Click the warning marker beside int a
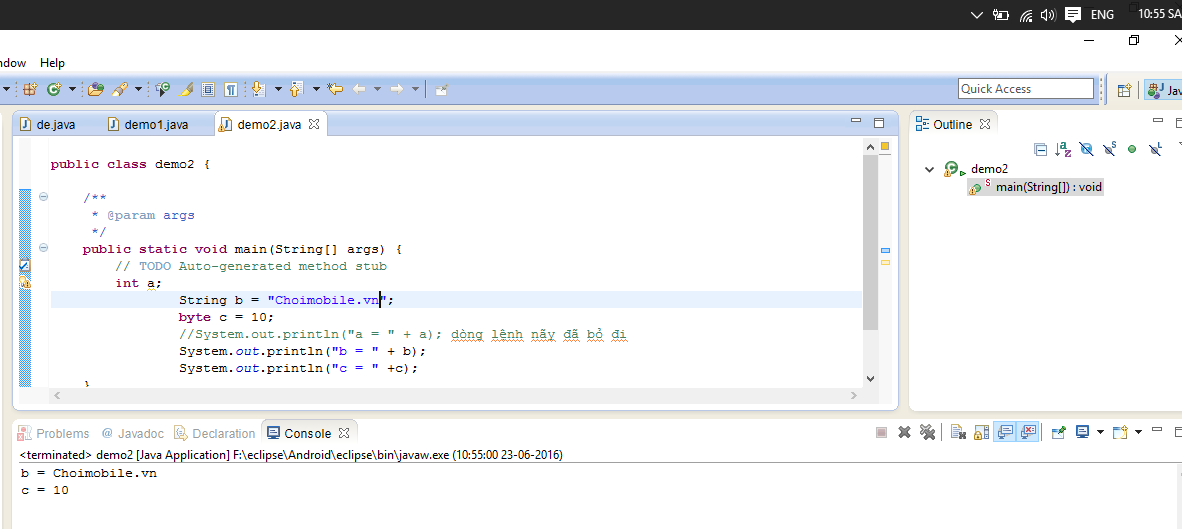Screen dimensions: 1182x529 24,283
